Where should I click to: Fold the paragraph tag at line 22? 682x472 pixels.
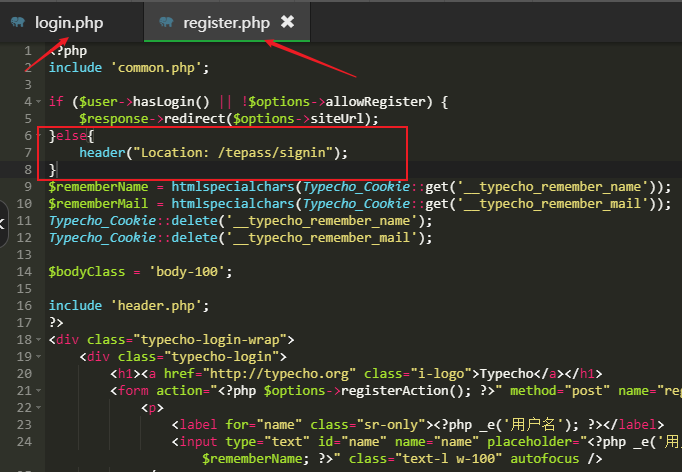[42, 407]
